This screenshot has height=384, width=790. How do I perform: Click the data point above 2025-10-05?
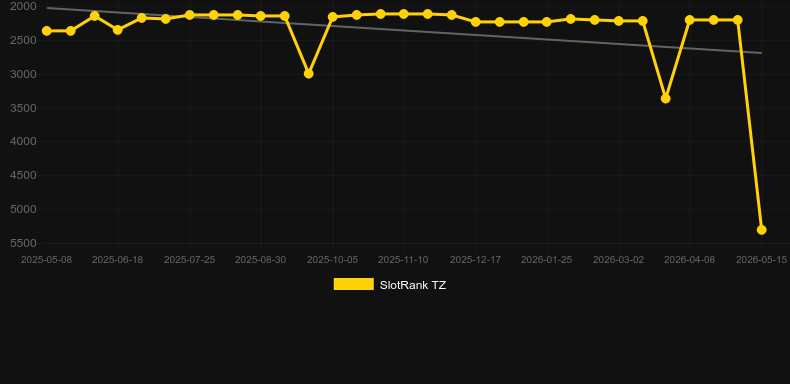[333, 17]
